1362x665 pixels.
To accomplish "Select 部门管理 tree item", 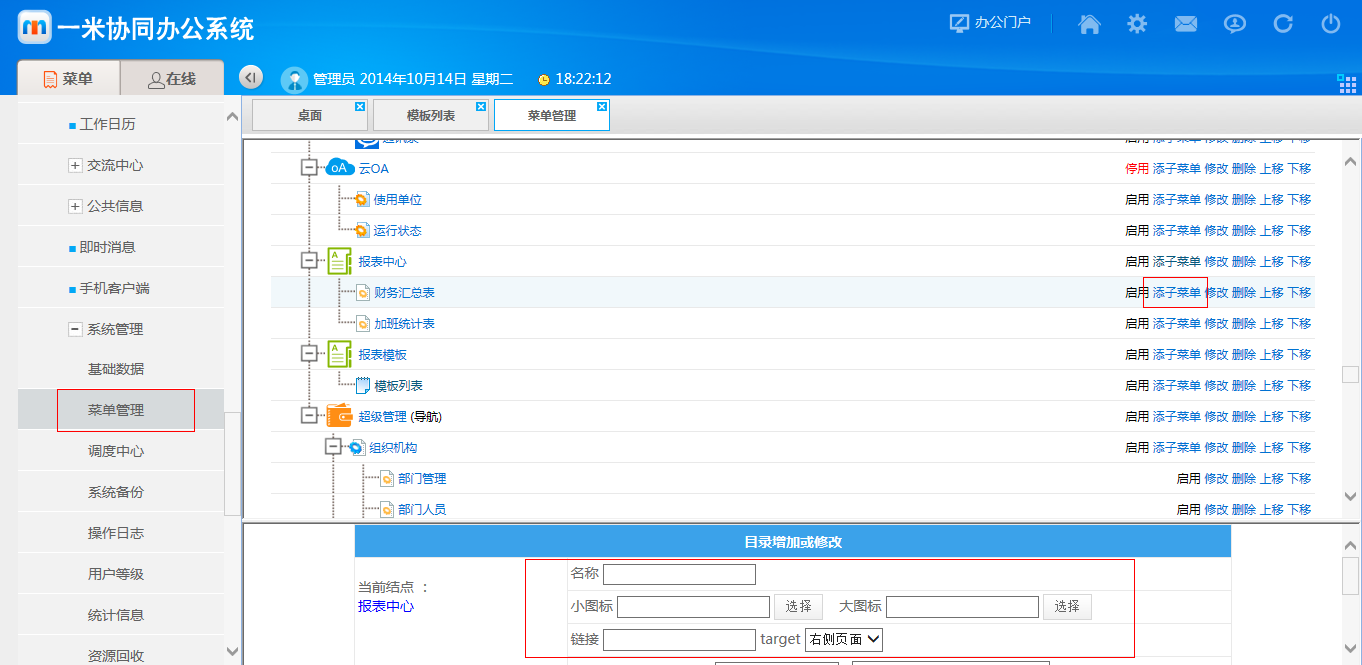I will coord(422,479).
